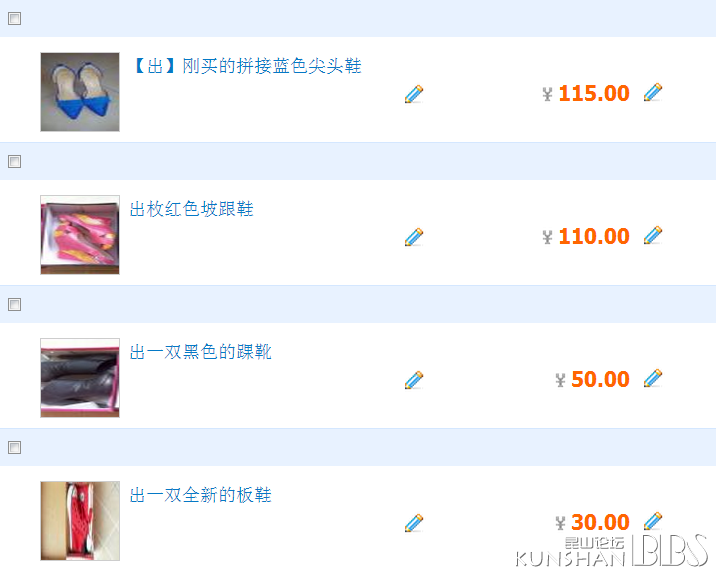Open link 【出】刚买的拼接蓝色尖头鞋

[x=247, y=66]
